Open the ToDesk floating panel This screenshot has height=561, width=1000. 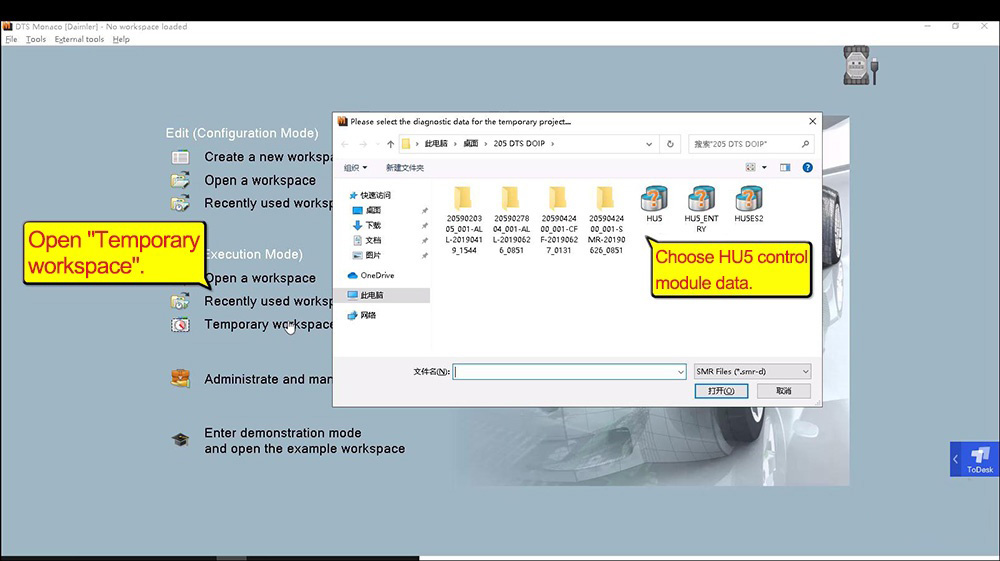(974, 459)
